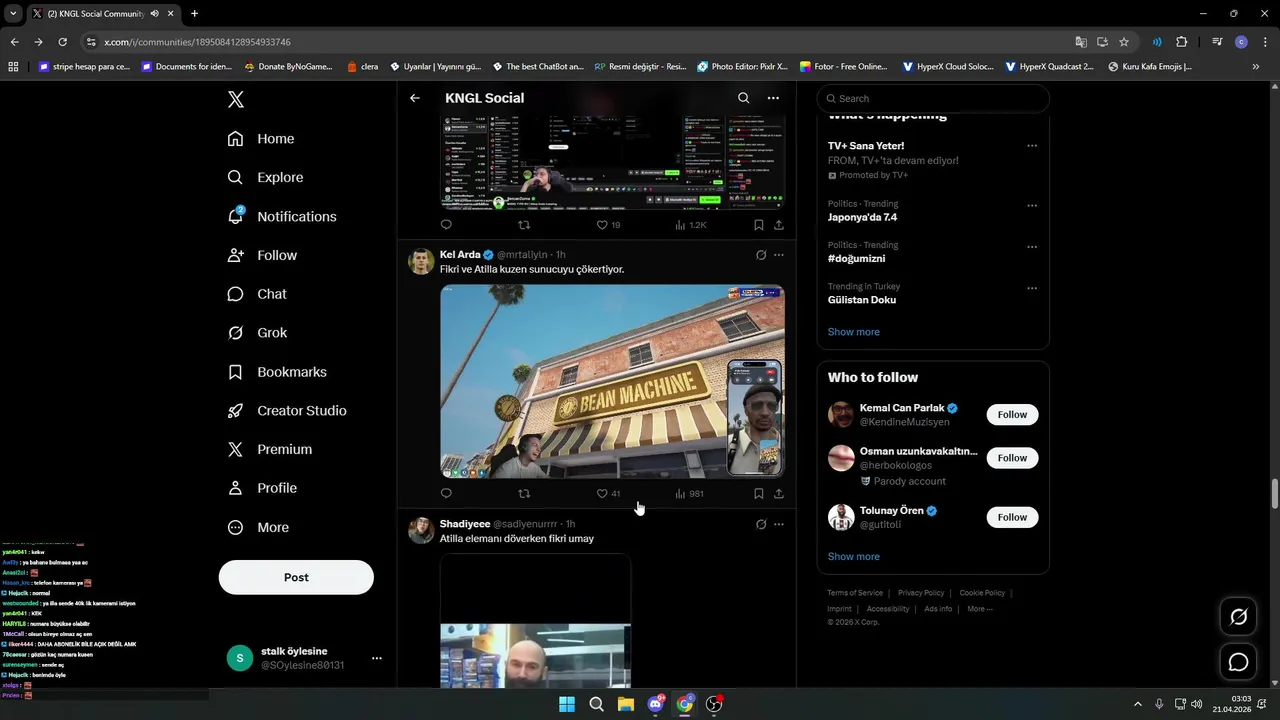Open HyperX Cloud bookmark
Viewport: 1280px width, 720px height.
click(x=947, y=67)
